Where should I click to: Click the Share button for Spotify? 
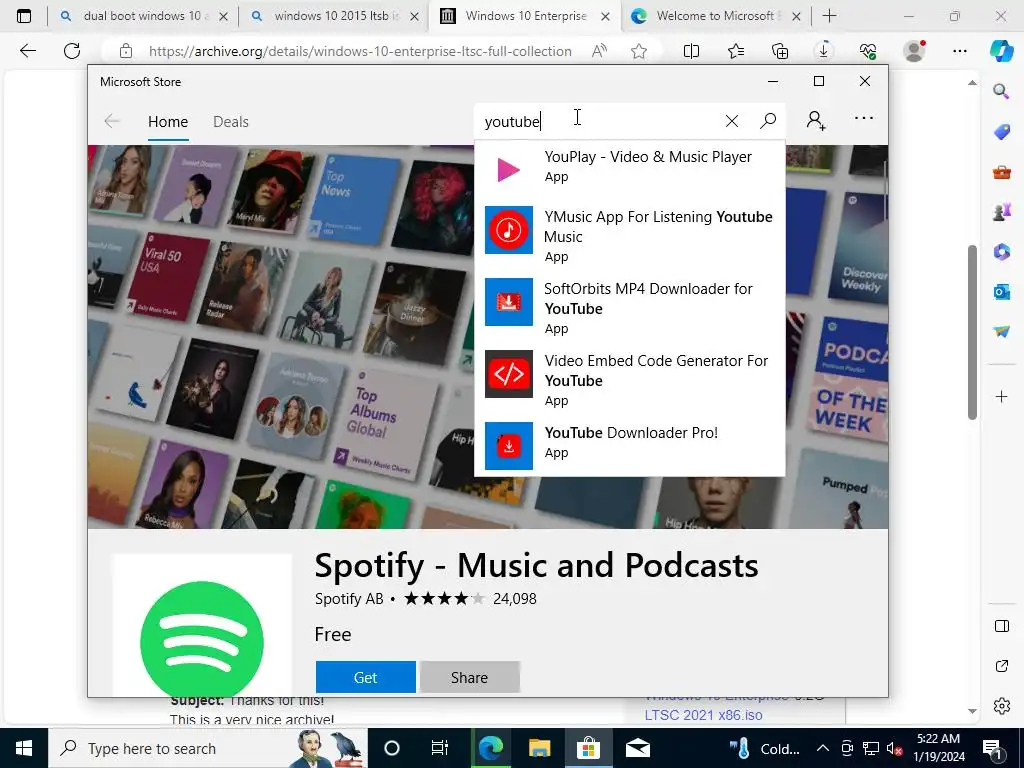tap(470, 677)
